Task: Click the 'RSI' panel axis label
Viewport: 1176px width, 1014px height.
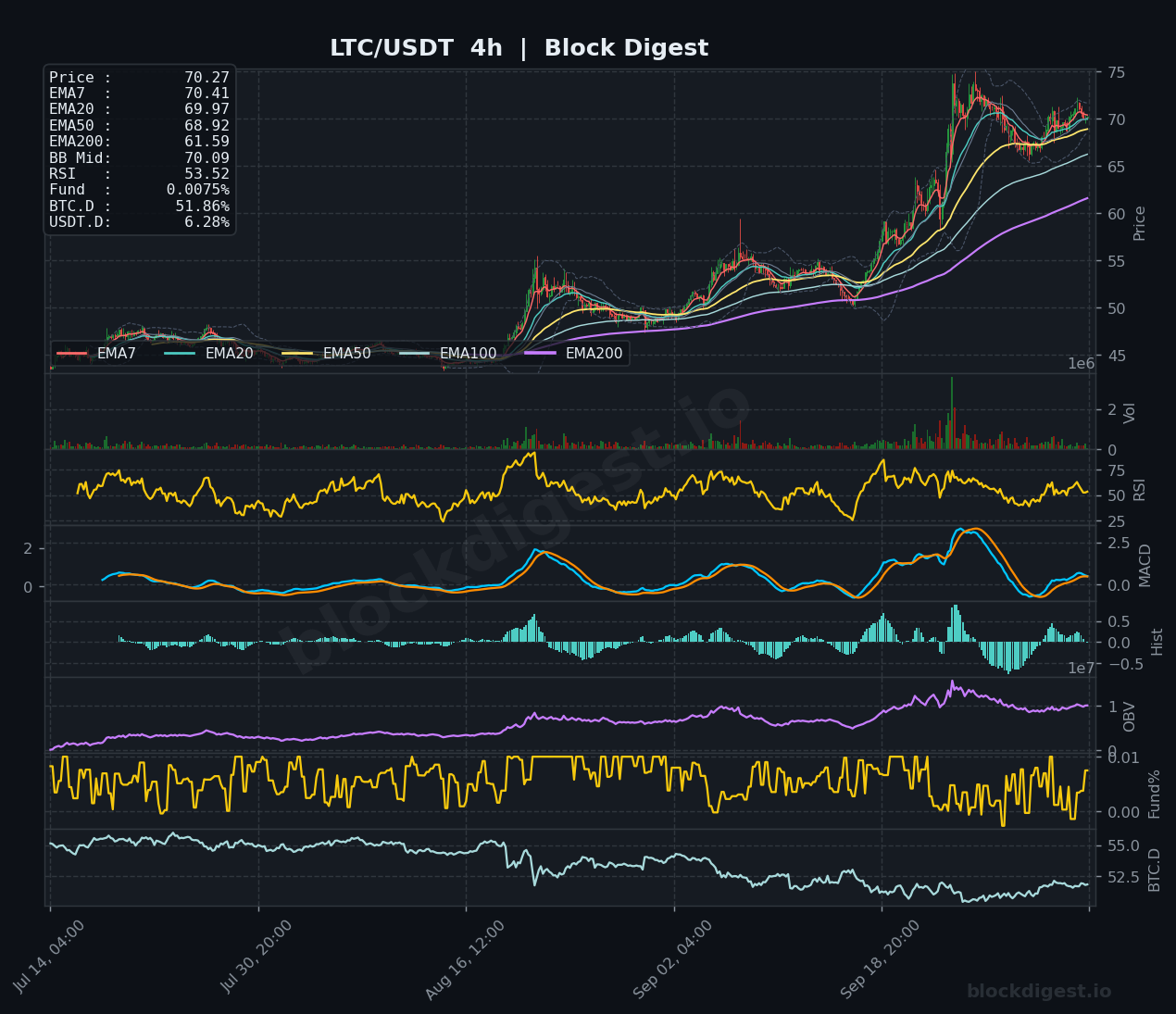Action: (x=1140, y=490)
